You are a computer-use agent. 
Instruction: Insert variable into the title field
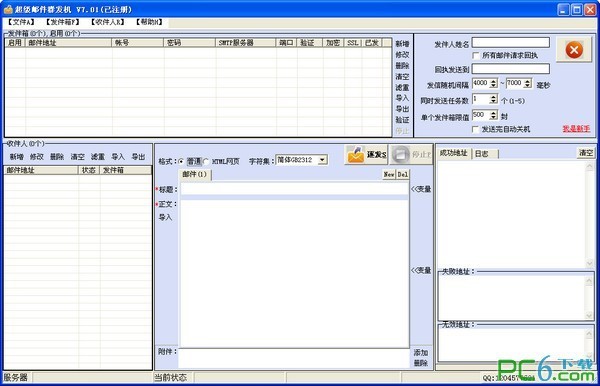[x=421, y=189]
